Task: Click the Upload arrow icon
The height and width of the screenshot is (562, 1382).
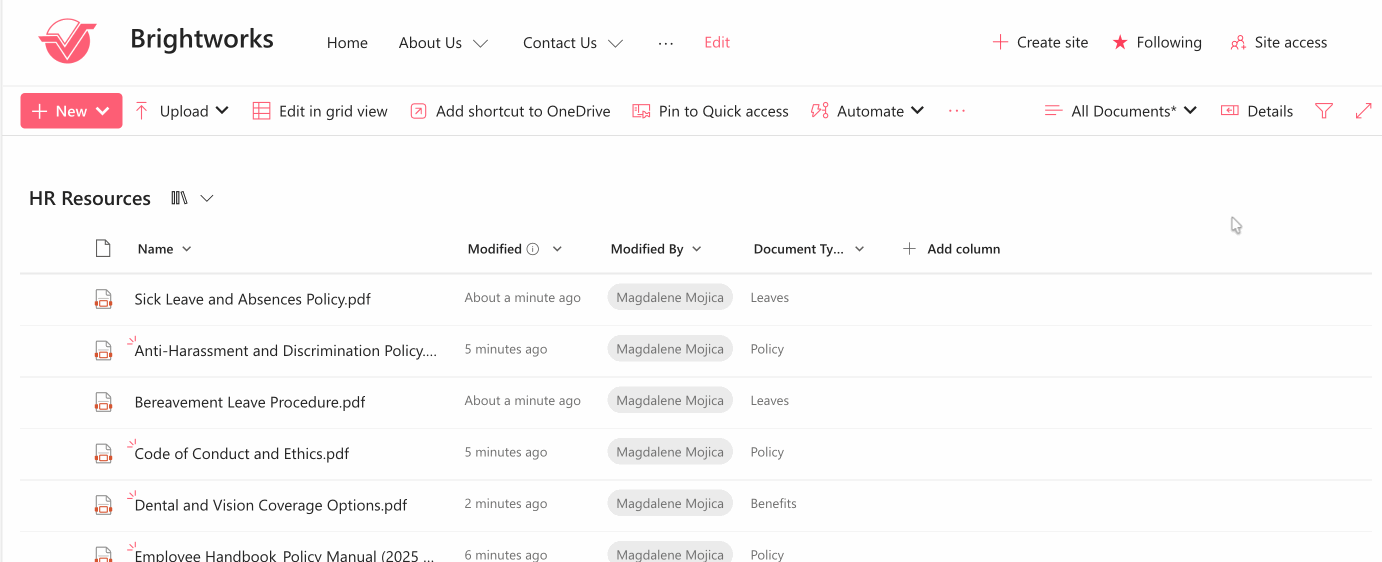Action: click(x=141, y=111)
